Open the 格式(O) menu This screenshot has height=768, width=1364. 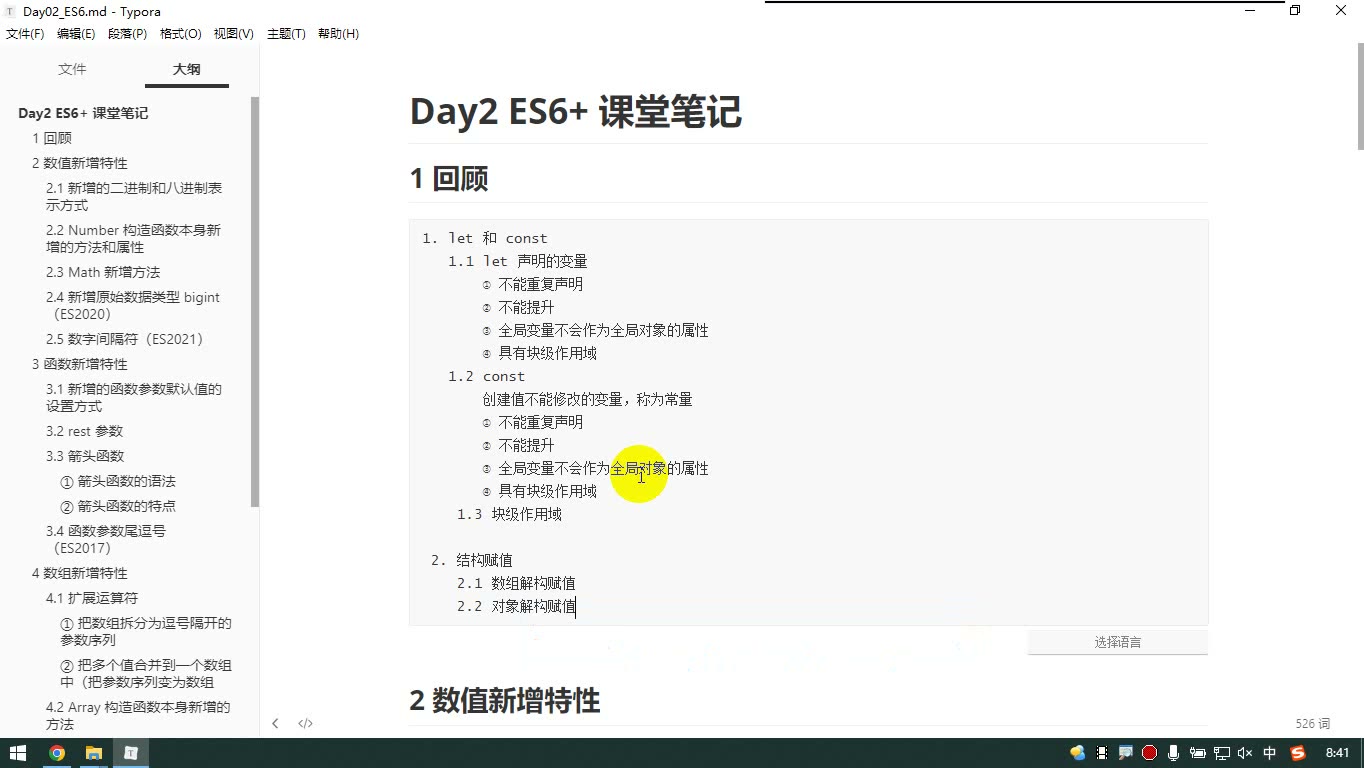180,34
